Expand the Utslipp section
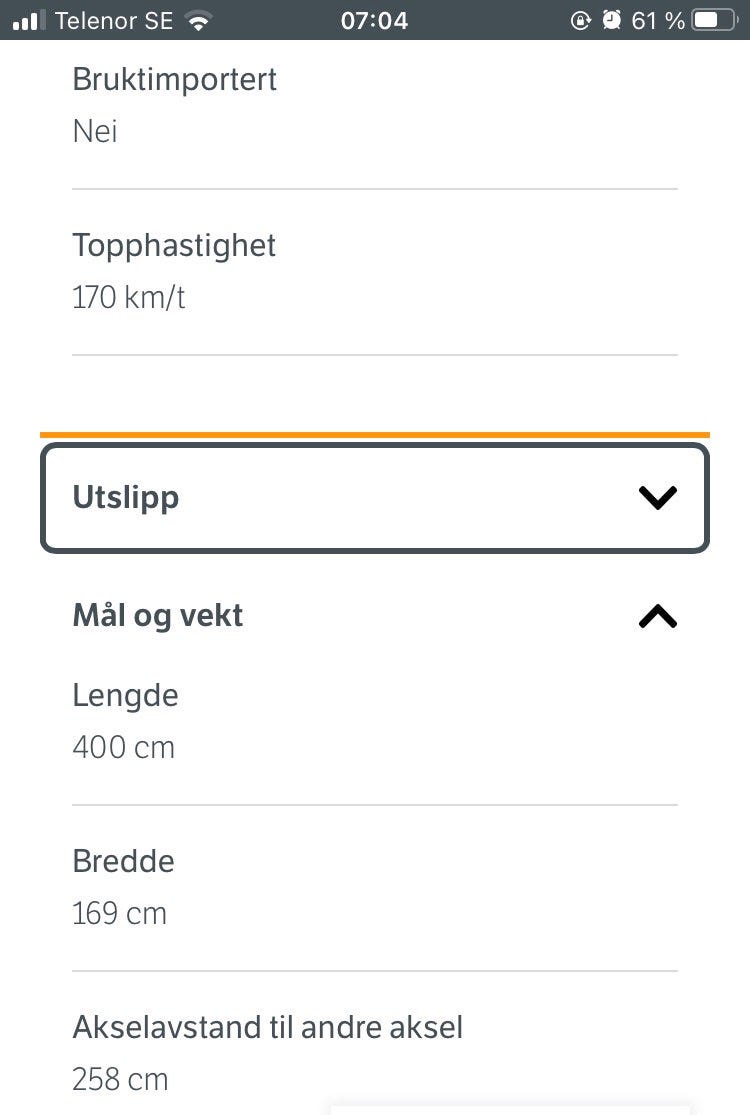 click(375, 498)
